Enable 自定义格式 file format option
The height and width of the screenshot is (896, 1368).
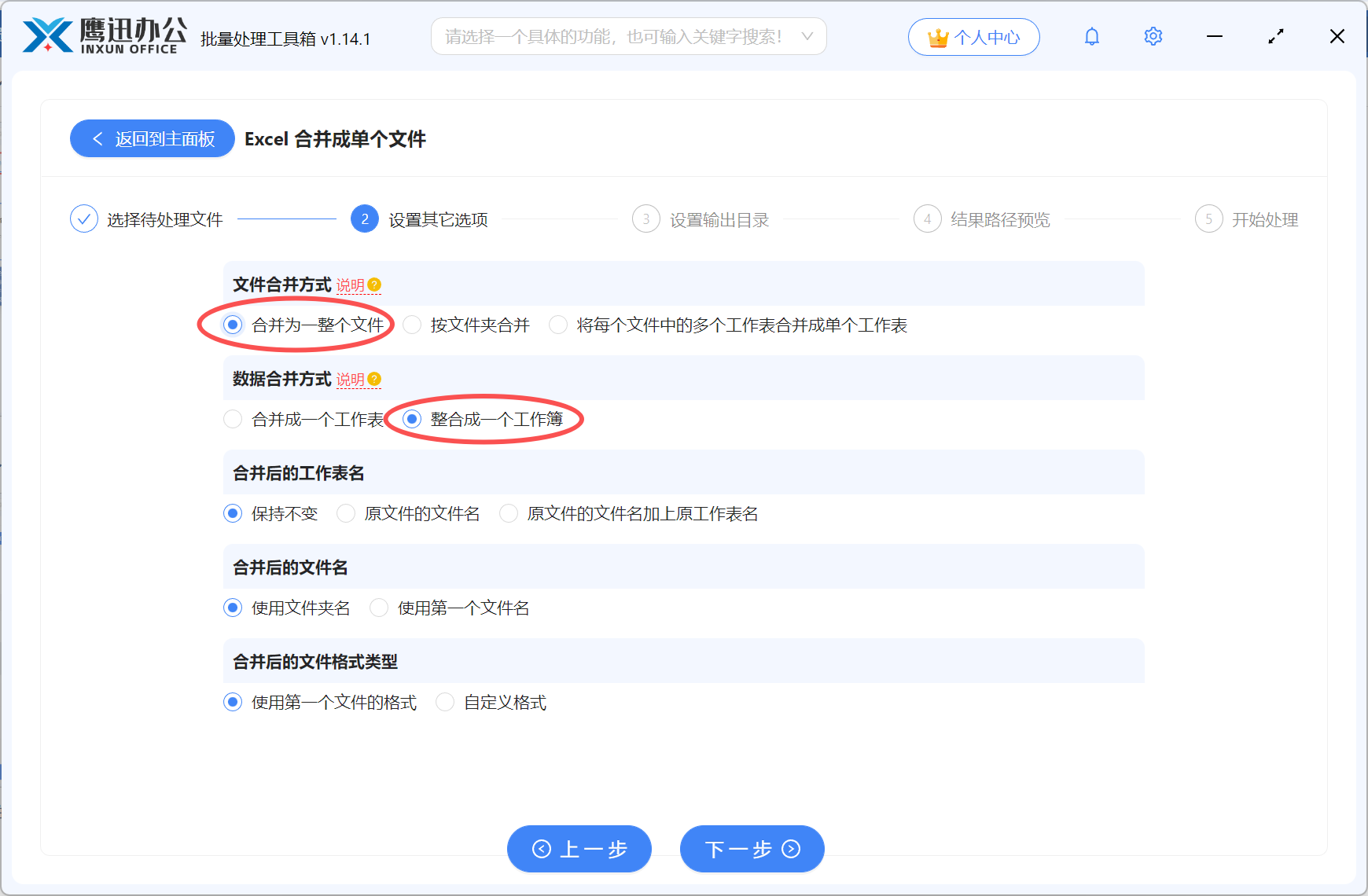point(445,702)
